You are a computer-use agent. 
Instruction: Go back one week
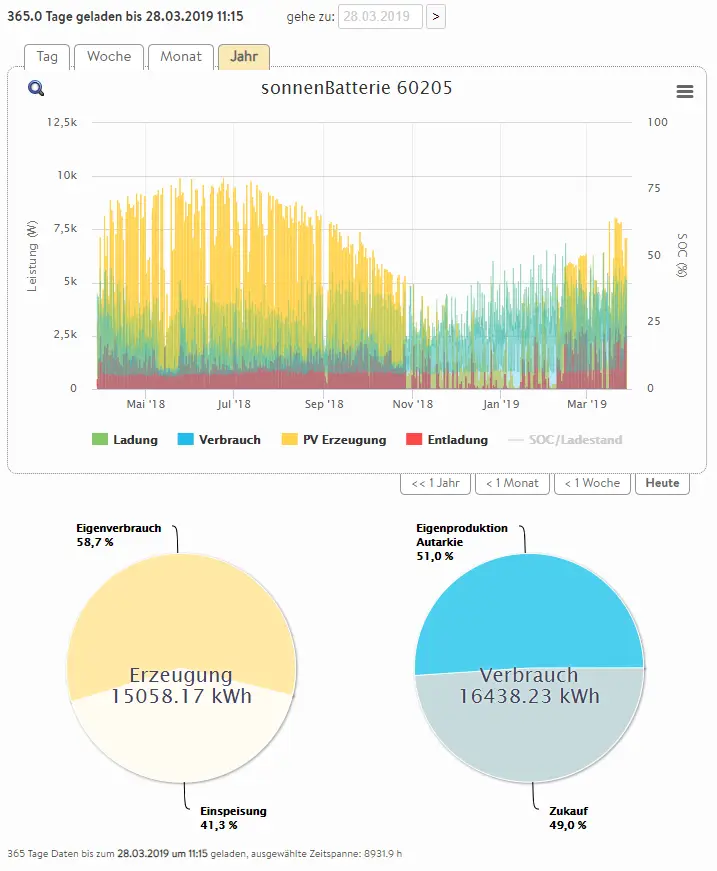[x=592, y=483]
